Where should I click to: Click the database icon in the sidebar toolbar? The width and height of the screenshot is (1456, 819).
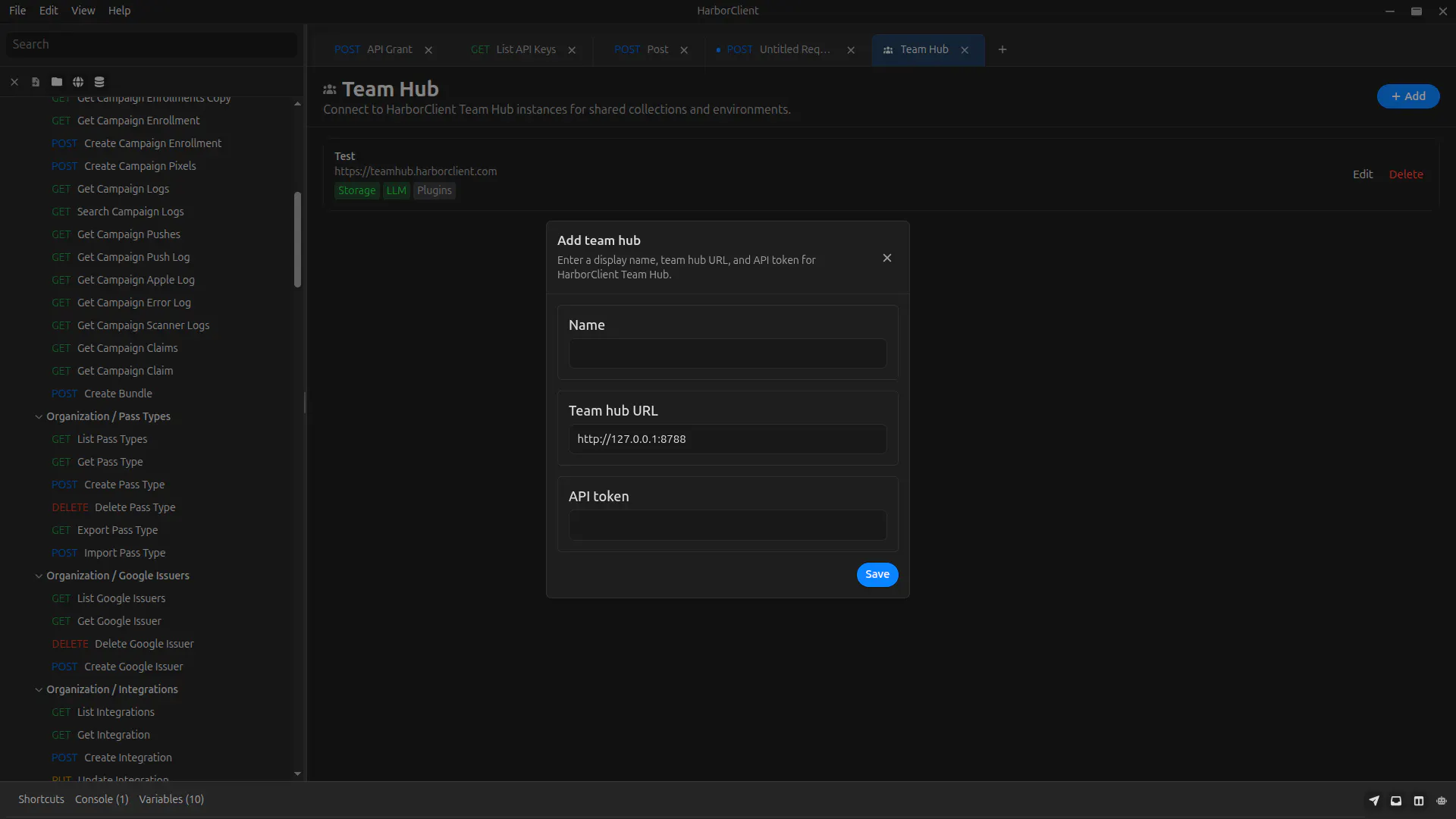tap(99, 82)
